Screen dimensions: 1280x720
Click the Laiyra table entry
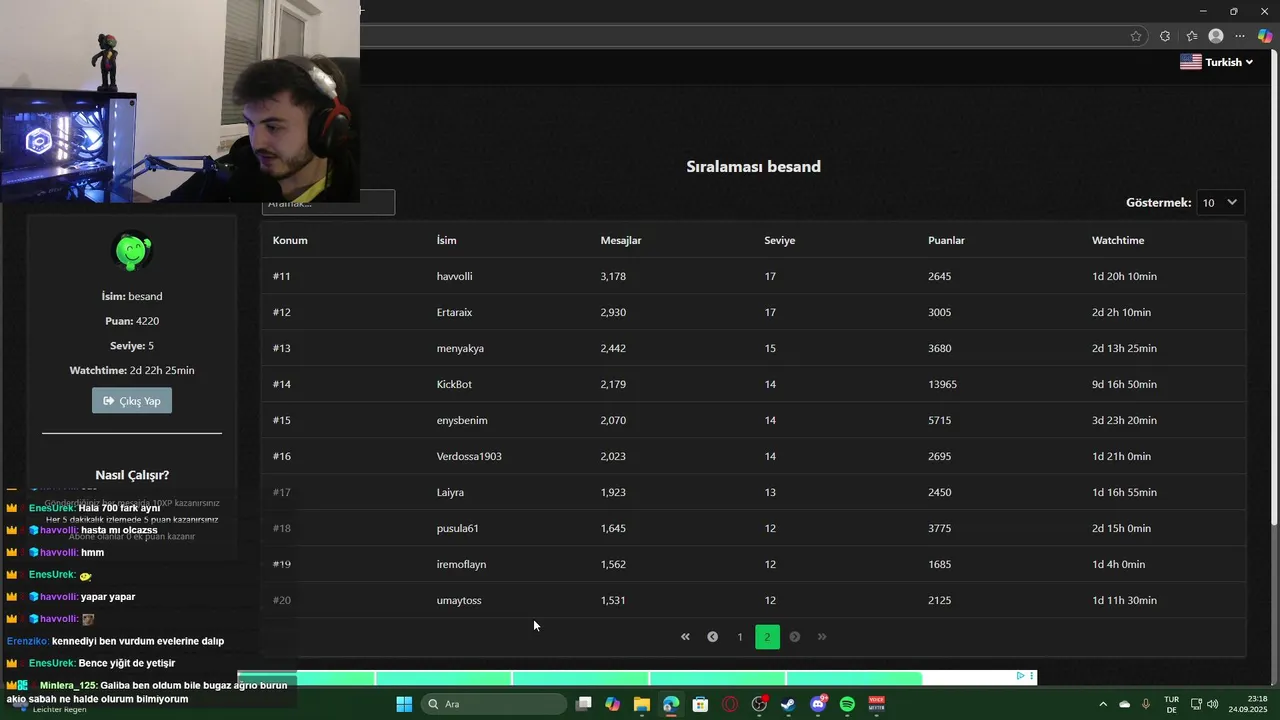point(450,492)
